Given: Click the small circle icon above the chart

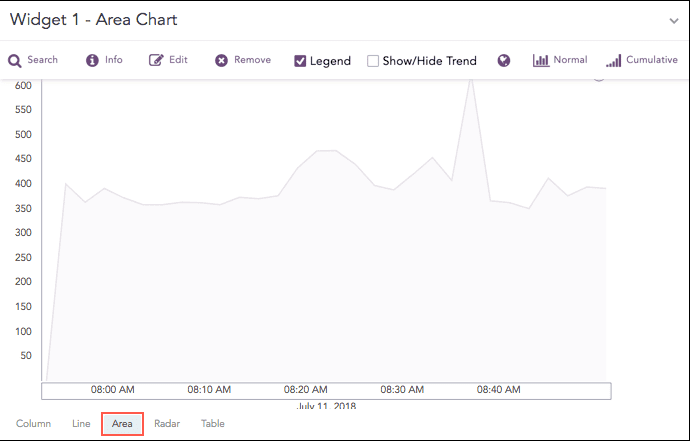Looking at the screenshot, I should (599, 75).
